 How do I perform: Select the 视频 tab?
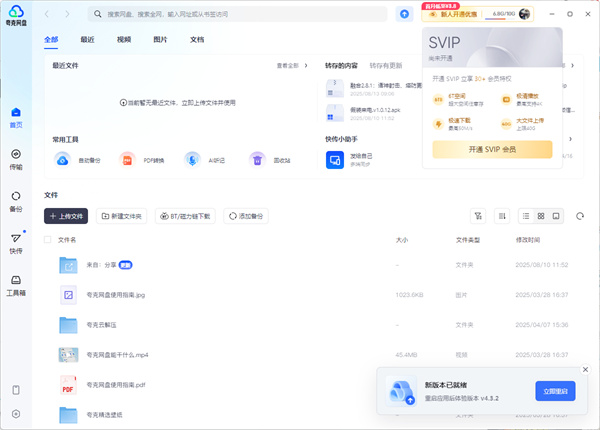pos(124,40)
